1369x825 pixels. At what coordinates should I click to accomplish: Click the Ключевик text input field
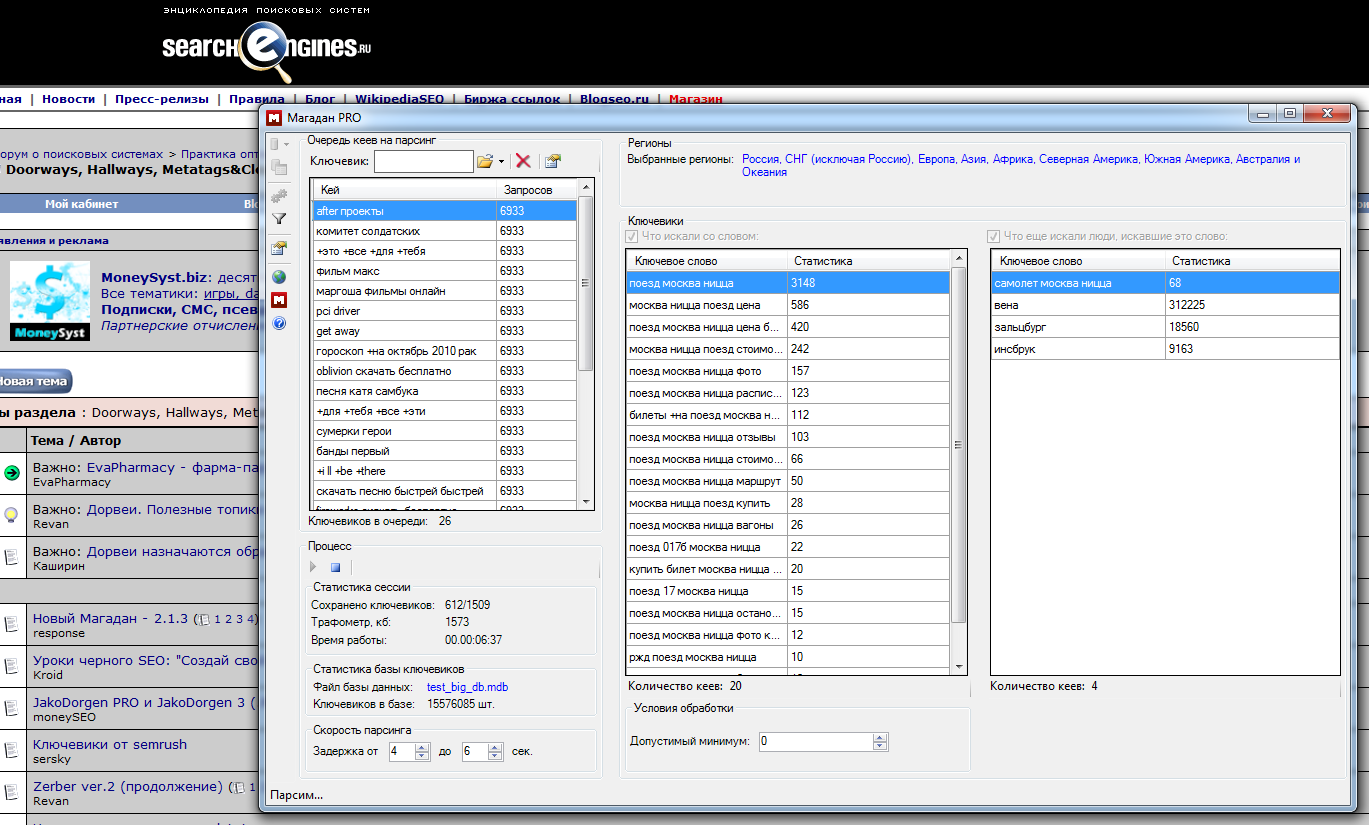pos(424,161)
